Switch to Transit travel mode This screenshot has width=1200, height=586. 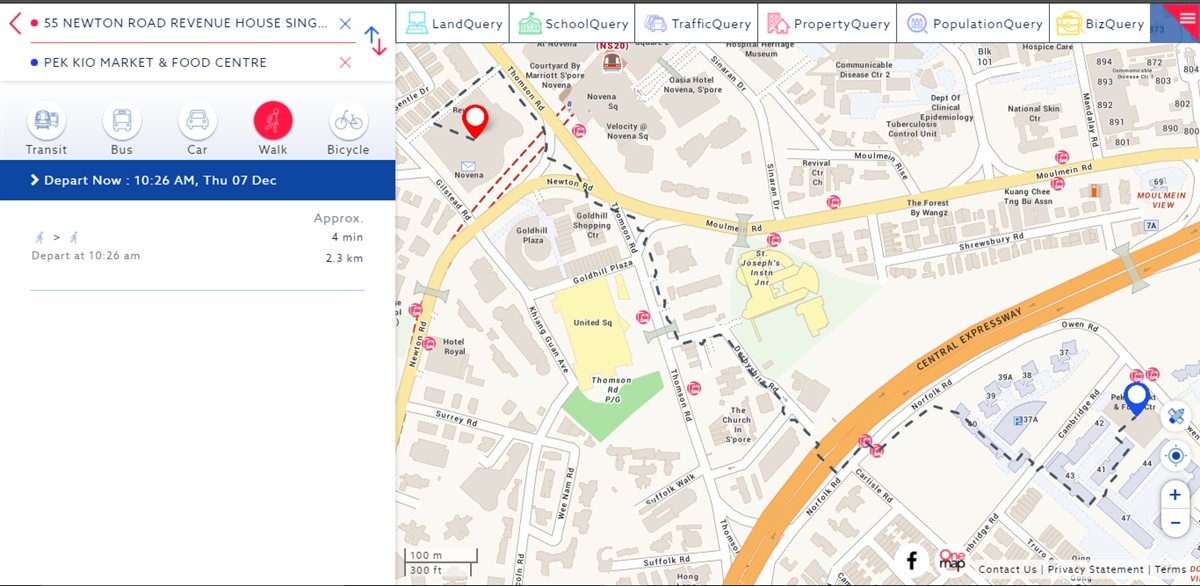(x=46, y=122)
